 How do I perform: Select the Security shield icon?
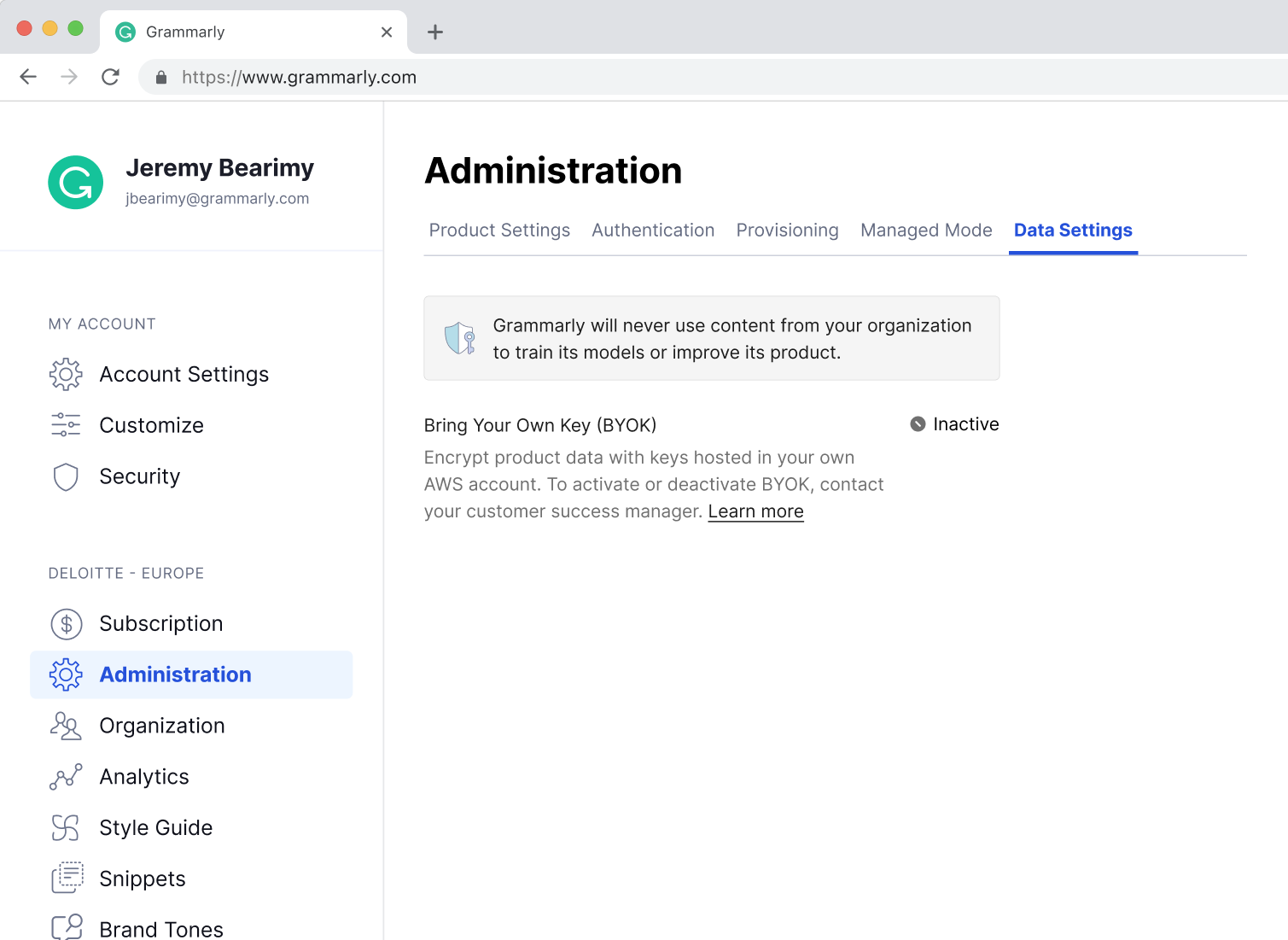pyautogui.click(x=66, y=476)
